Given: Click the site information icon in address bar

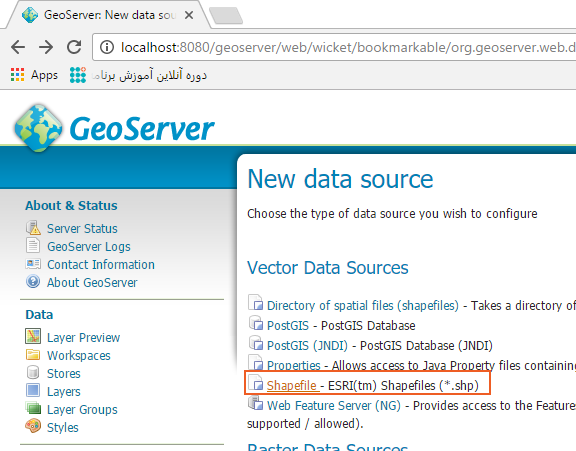Looking at the screenshot, I should [107, 47].
